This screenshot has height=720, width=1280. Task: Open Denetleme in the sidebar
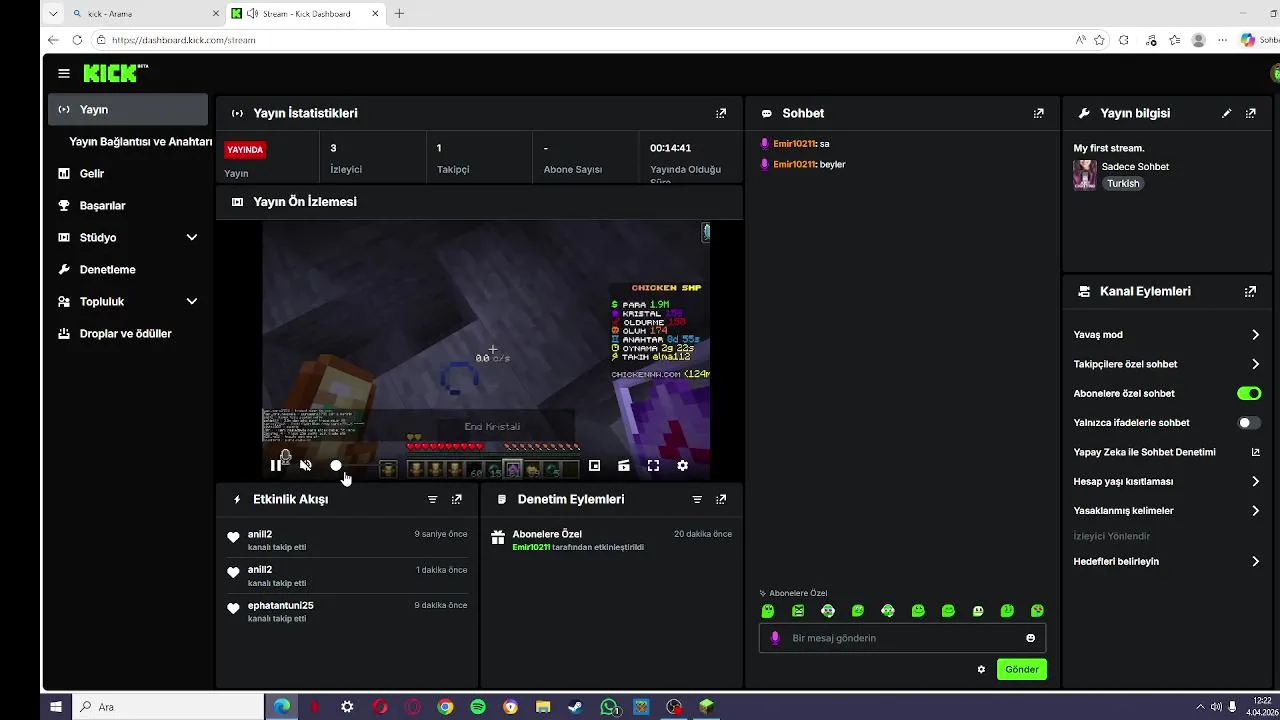click(128, 270)
